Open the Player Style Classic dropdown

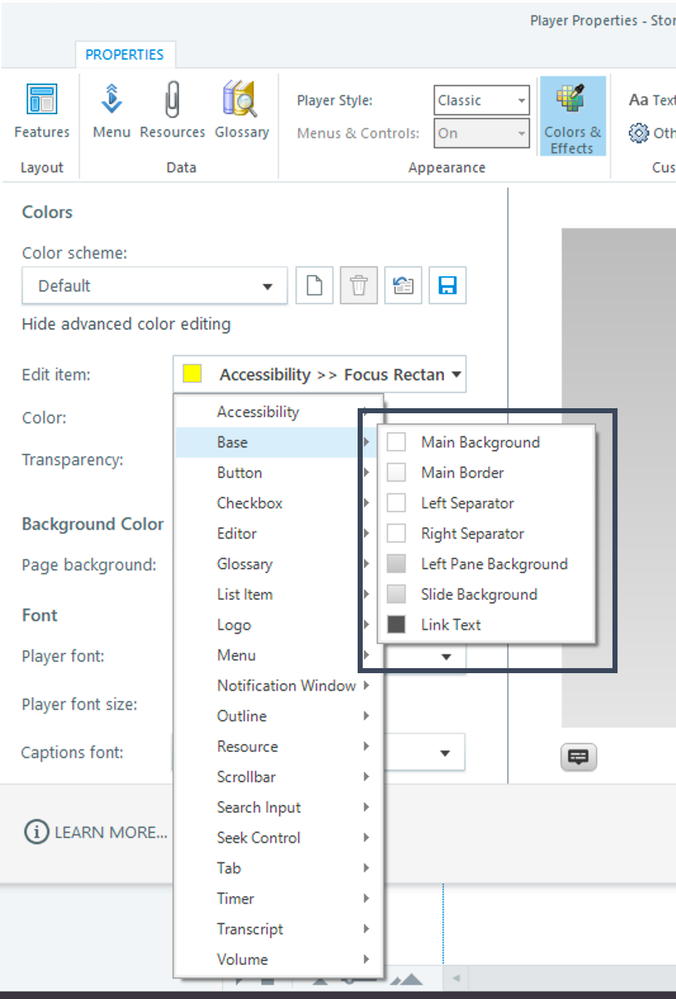pyautogui.click(x=482, y=100)
